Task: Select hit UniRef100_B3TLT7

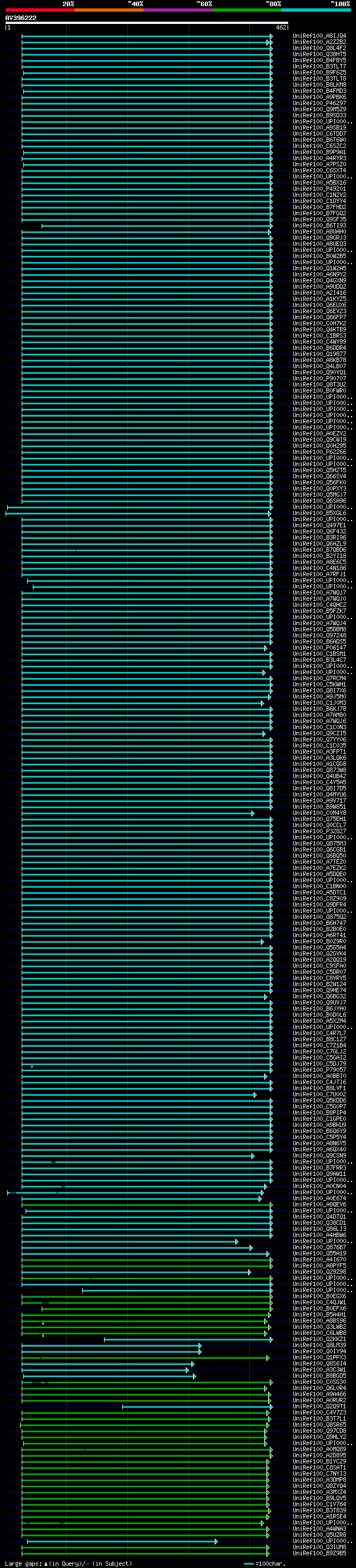Action: coord(319,66)
